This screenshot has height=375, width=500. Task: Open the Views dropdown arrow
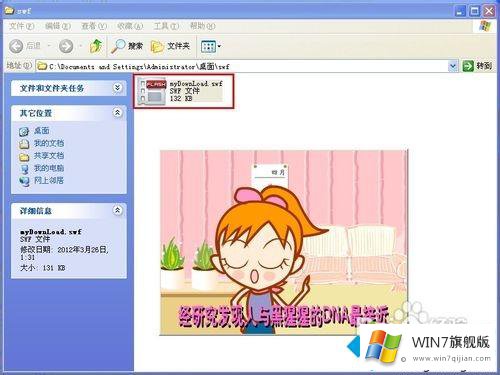[x=219, y=46]
